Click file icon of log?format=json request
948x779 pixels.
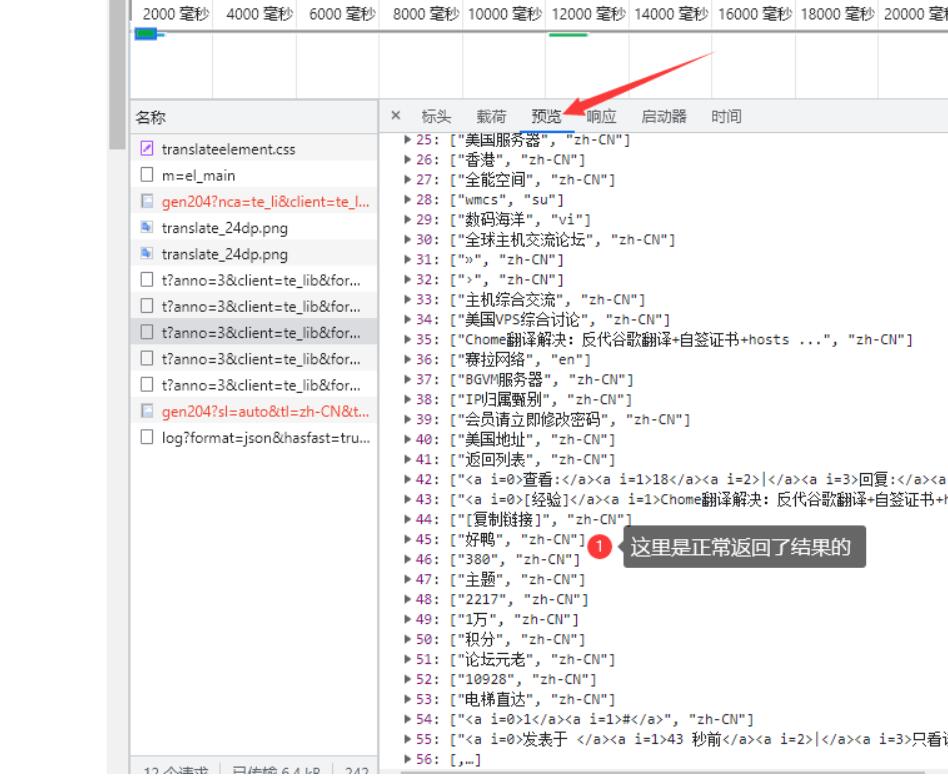[146, 437]
